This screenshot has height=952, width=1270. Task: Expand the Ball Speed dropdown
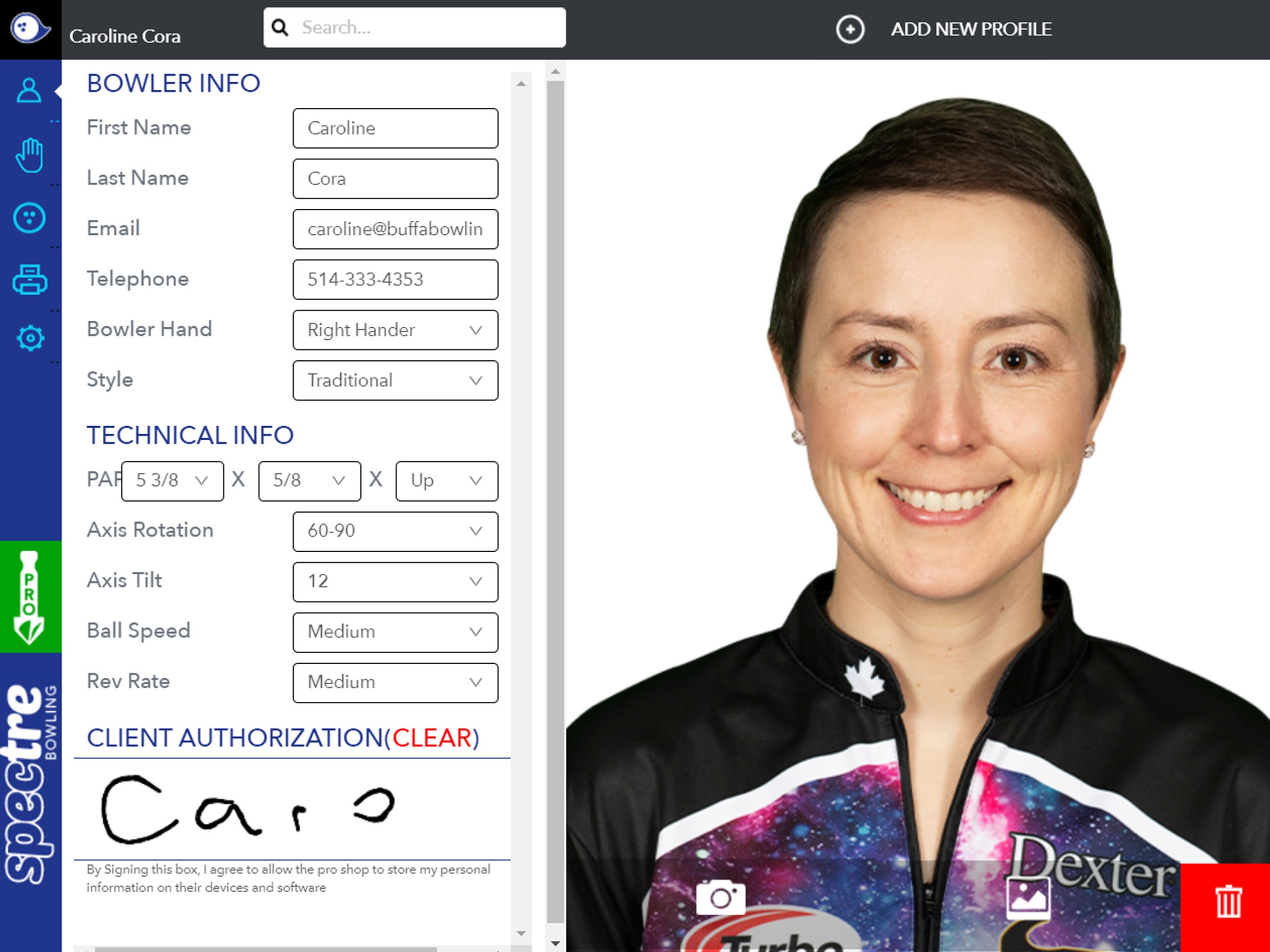pos(395,632)
